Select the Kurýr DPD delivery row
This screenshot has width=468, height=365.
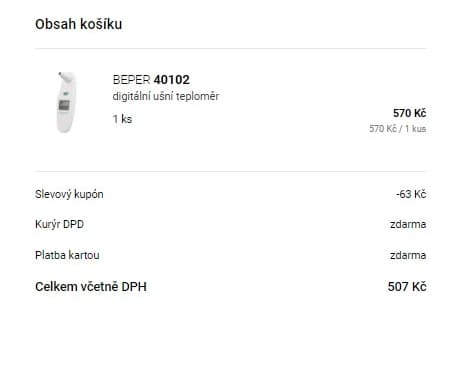click(x=230, y=224)
